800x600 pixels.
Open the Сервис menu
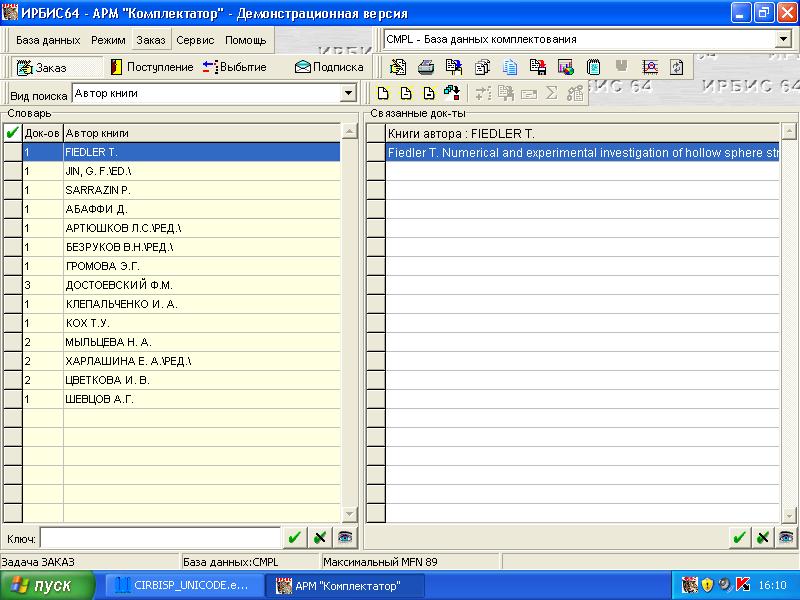pos(195,40)
